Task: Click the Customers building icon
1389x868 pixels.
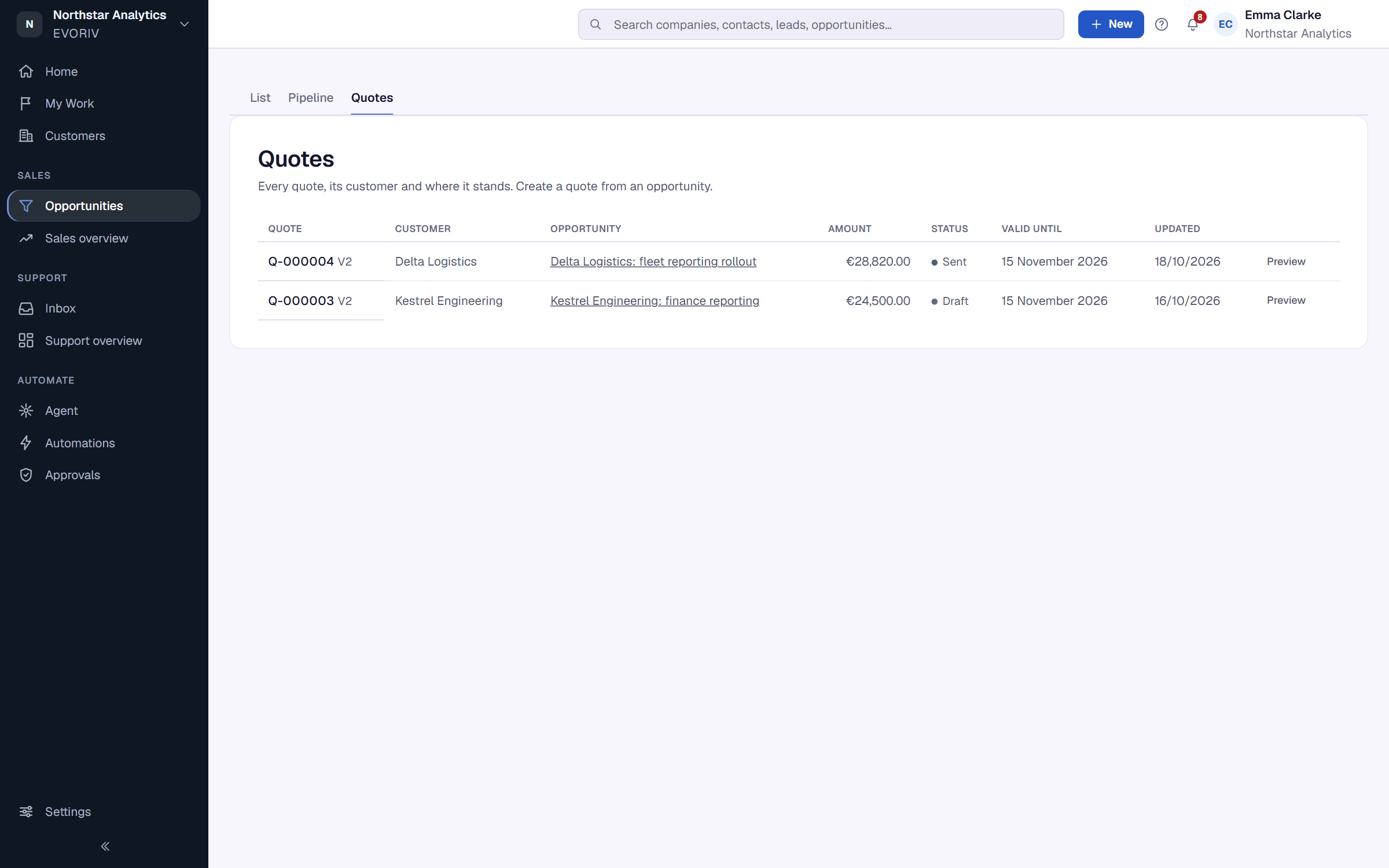Action: click(26, 135)
